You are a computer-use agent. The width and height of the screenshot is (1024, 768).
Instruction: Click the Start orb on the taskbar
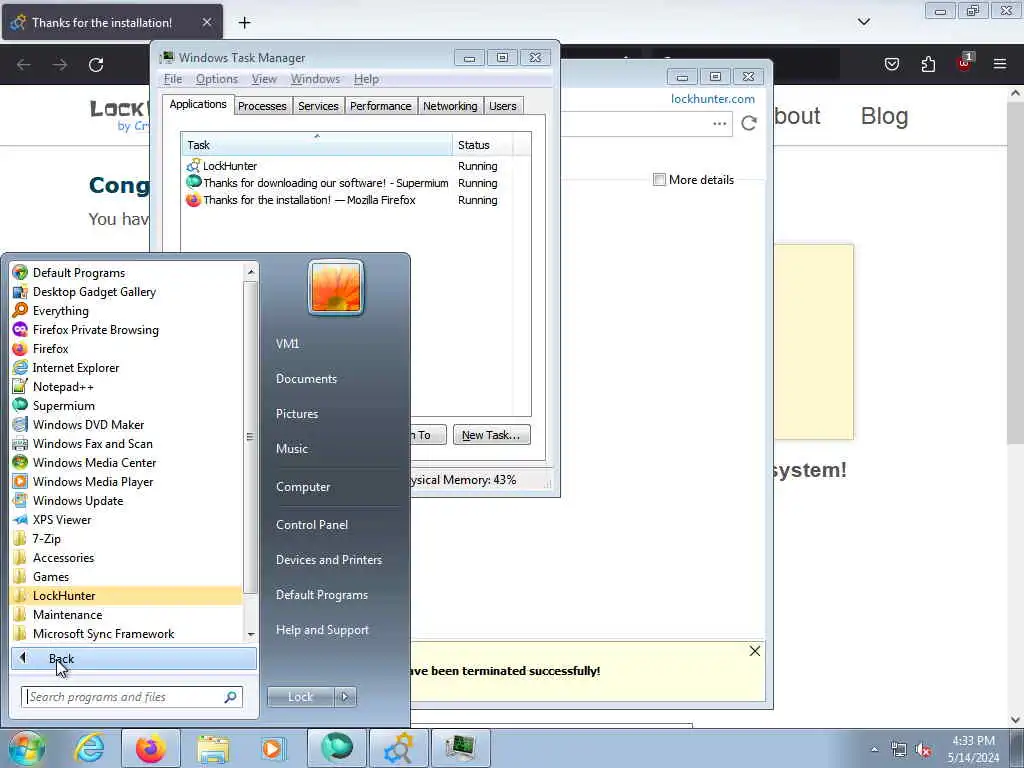pos(27,748)
